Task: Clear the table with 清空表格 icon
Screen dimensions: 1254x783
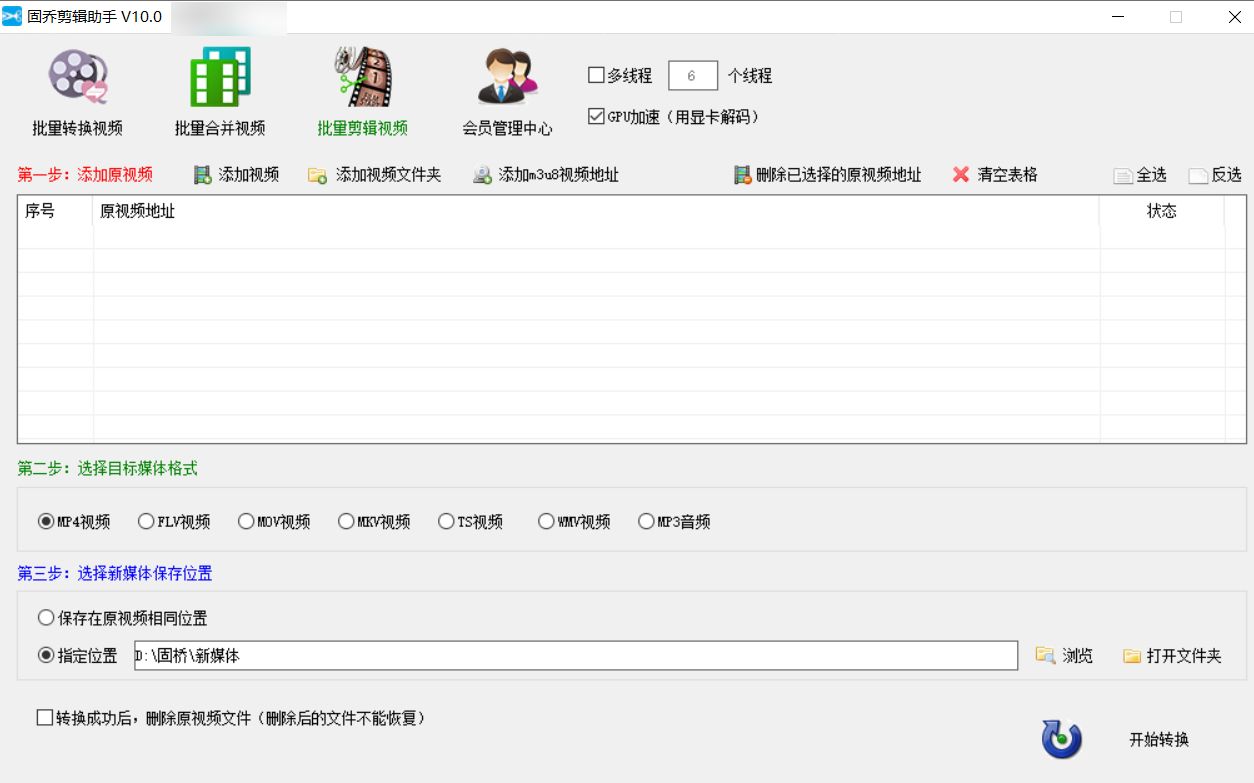Action: [x=959, y=174]
